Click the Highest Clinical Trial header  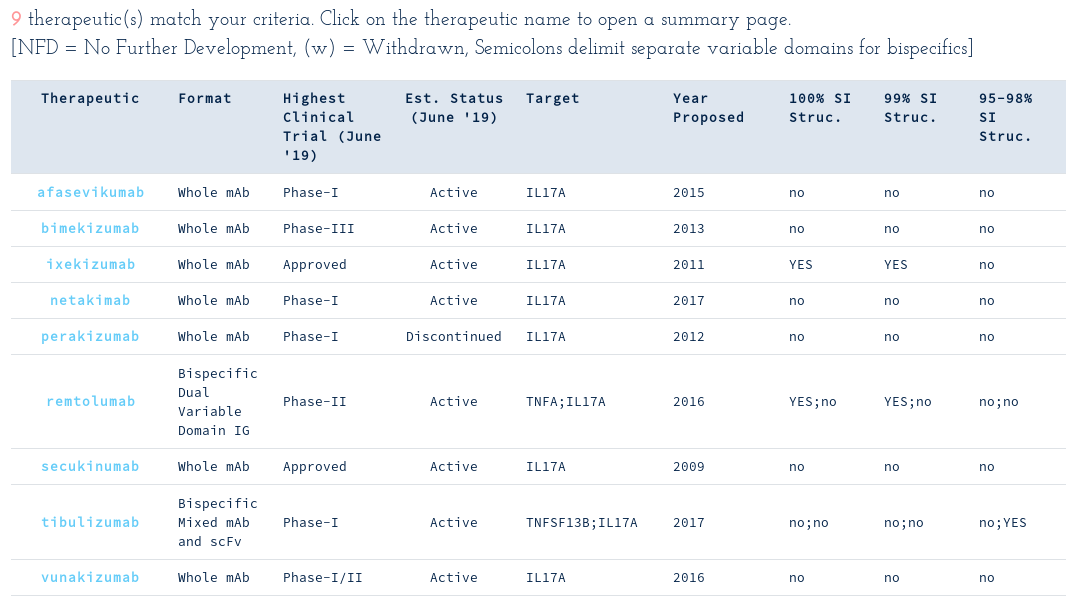tap(332, 127)
